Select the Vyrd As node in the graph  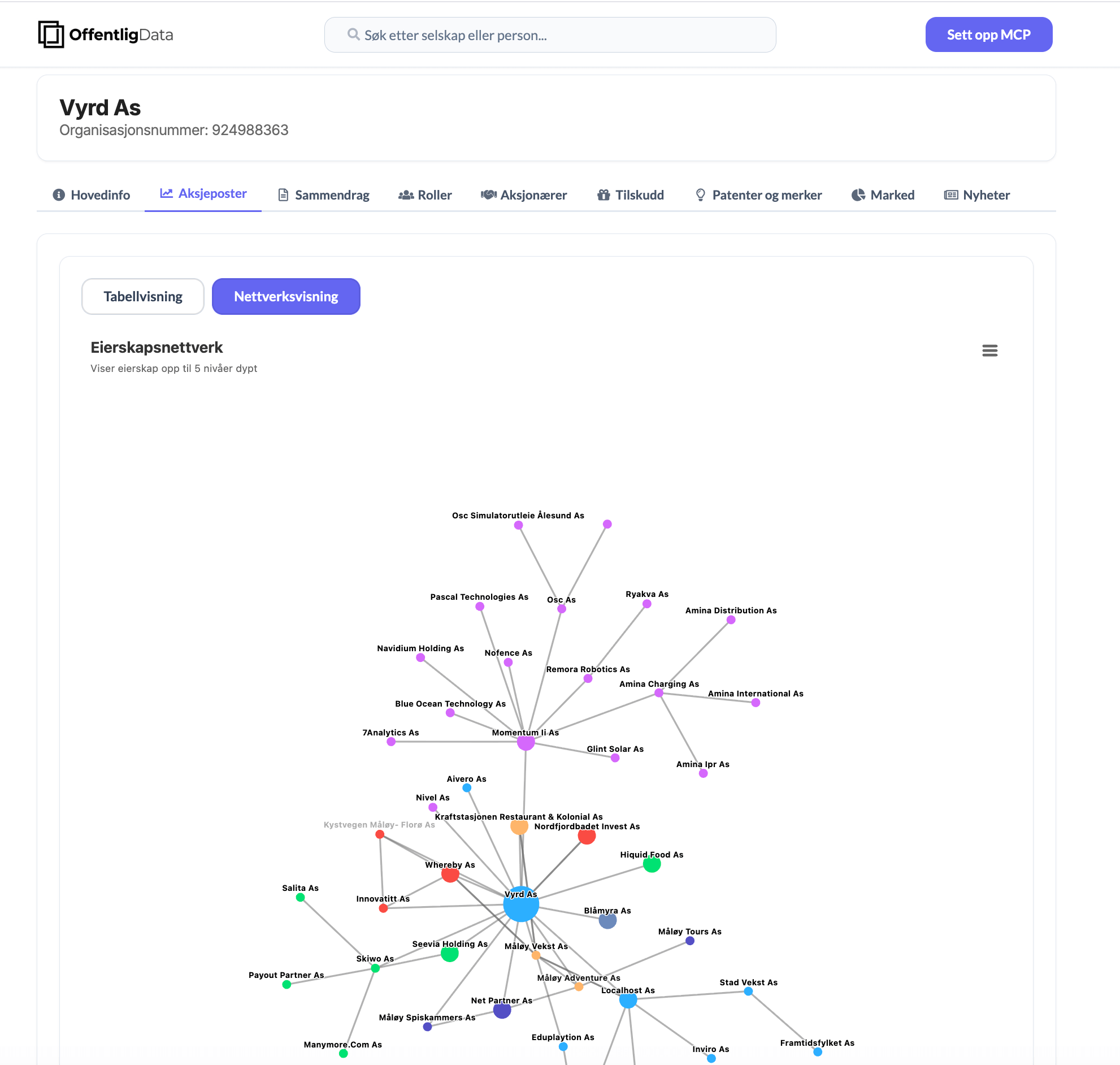(x=520, y=904)
